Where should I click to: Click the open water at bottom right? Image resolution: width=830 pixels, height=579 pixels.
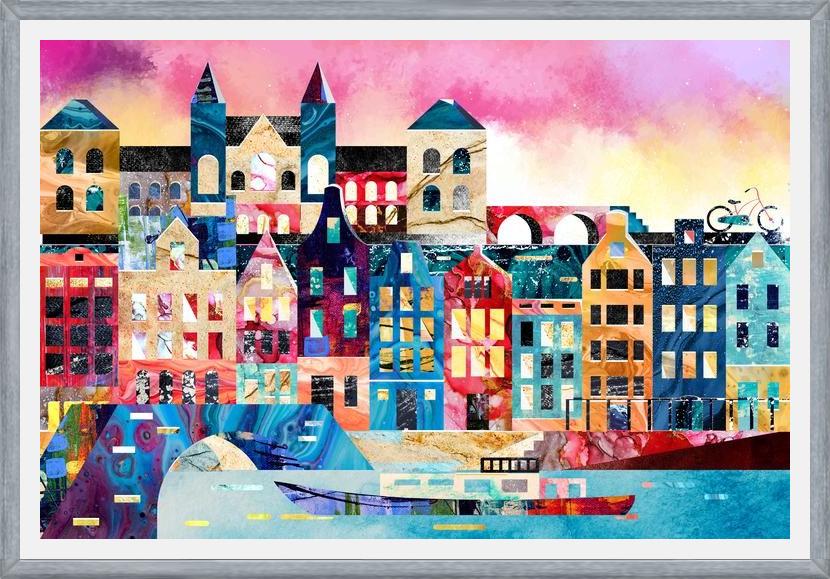[720, 510]
